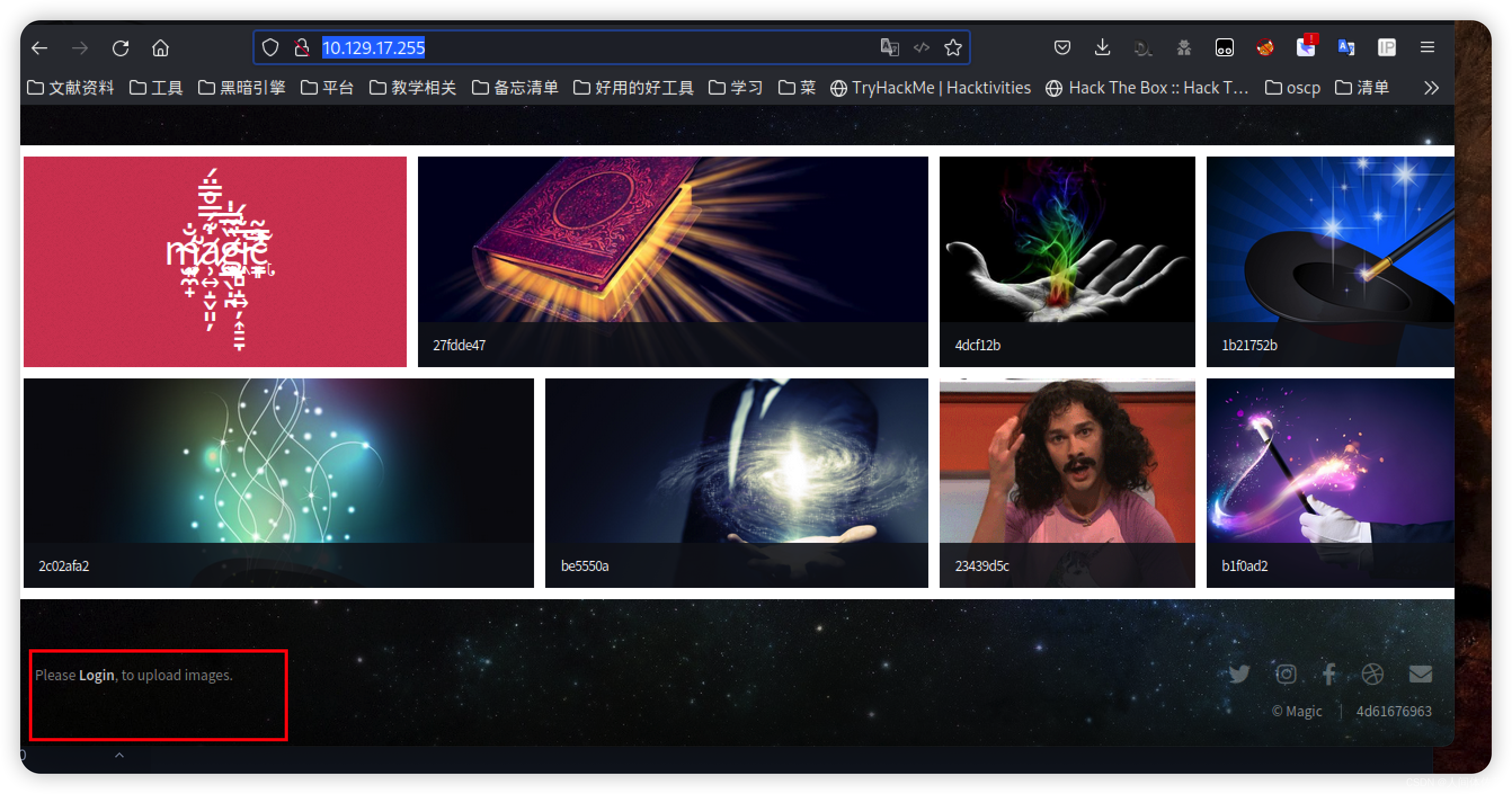1512x794 pixels.
Task: Click the Instagram footer icon
Action: point(1286,673)
